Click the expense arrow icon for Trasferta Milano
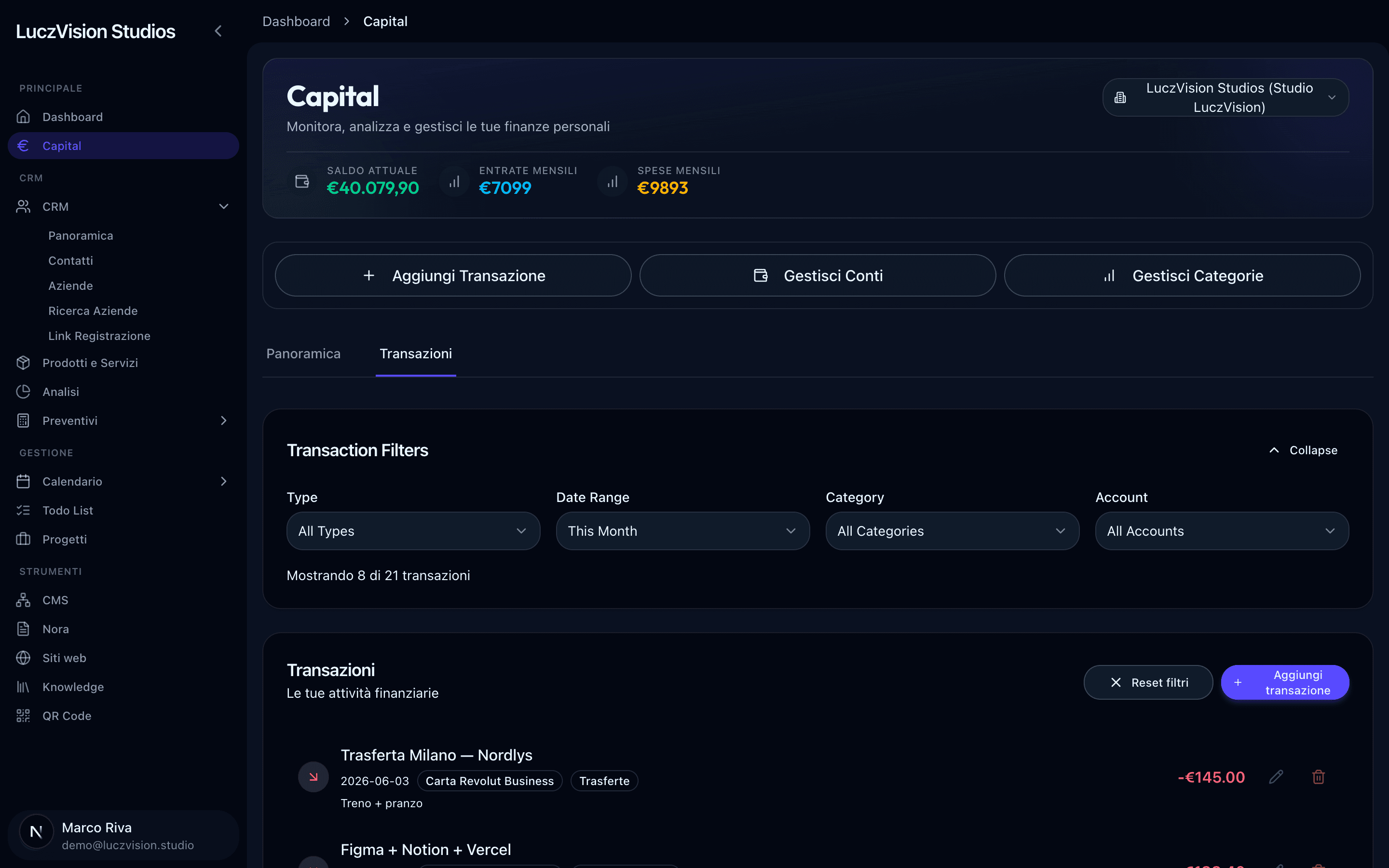Viewport: 1389px width, 868px height. (313, 777)
